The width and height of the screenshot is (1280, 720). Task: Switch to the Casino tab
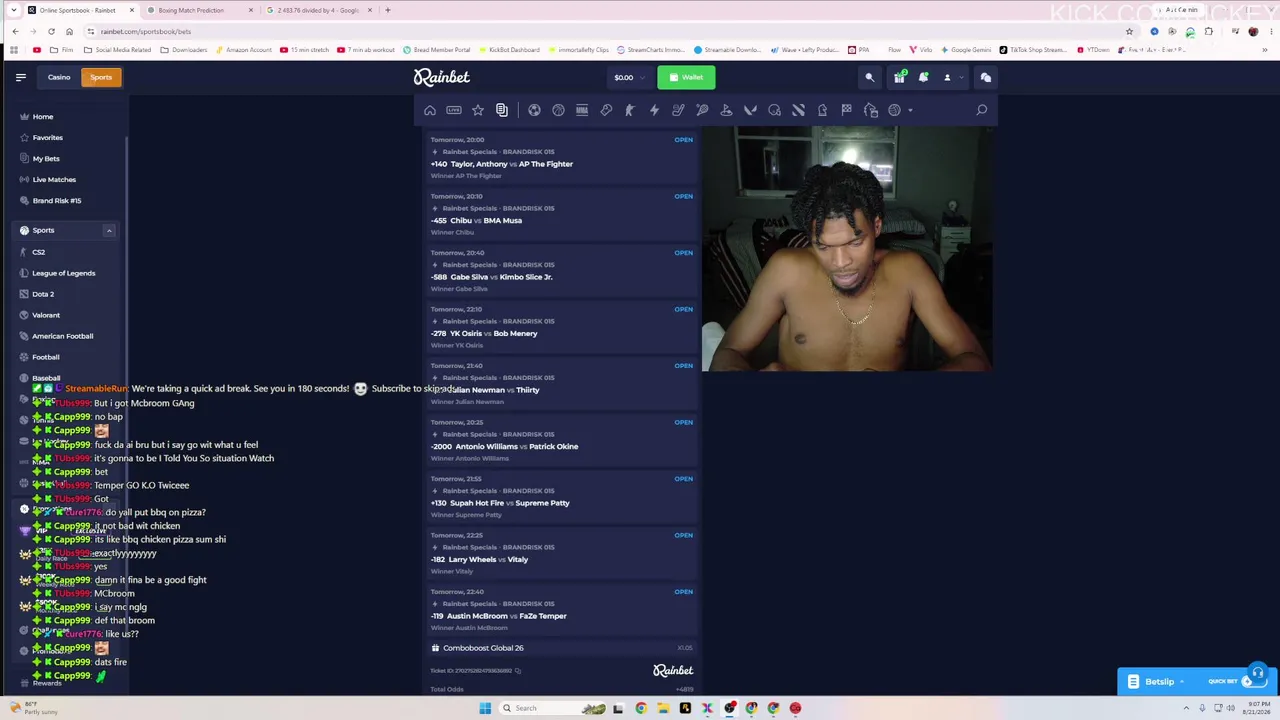59,77
